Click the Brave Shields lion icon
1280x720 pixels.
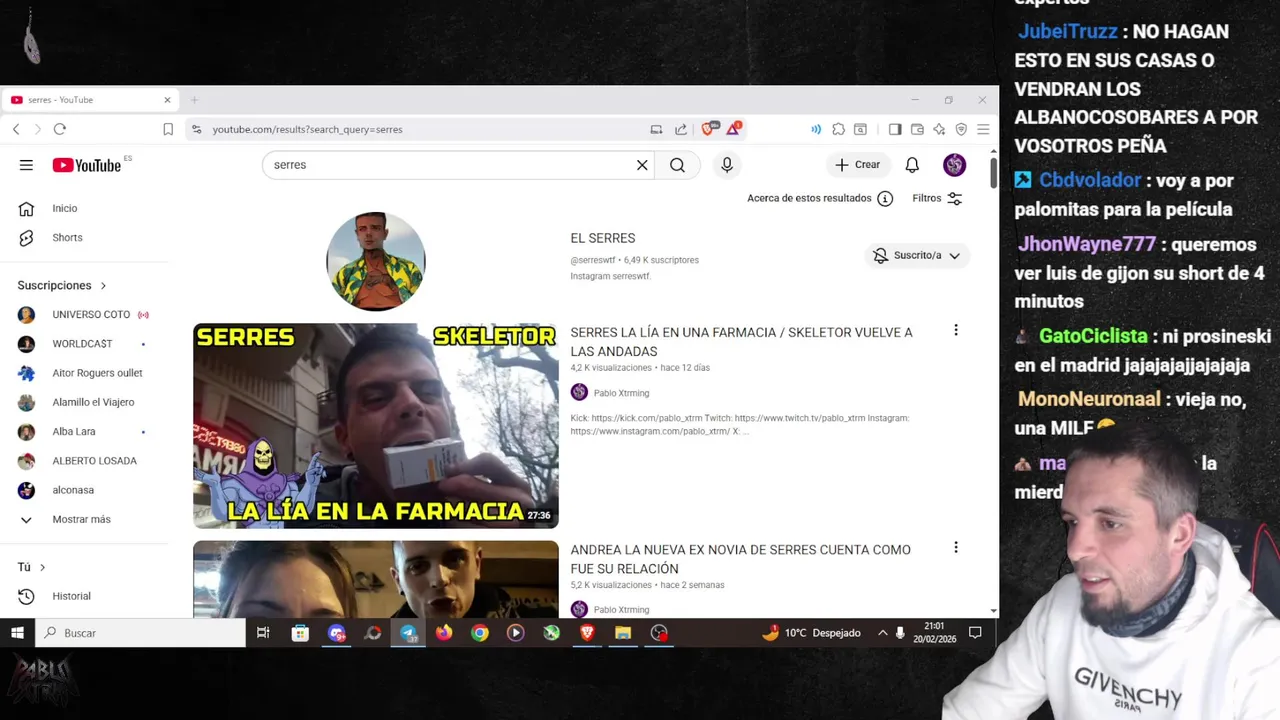tap(708, 129)
